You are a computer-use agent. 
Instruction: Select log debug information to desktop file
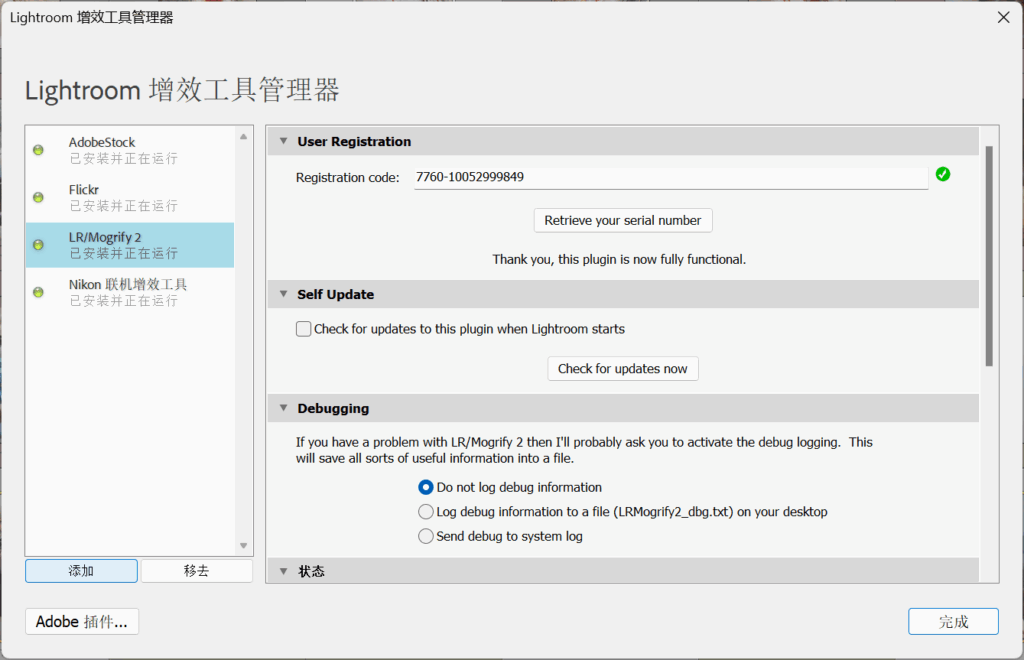(x=426, y=512)
